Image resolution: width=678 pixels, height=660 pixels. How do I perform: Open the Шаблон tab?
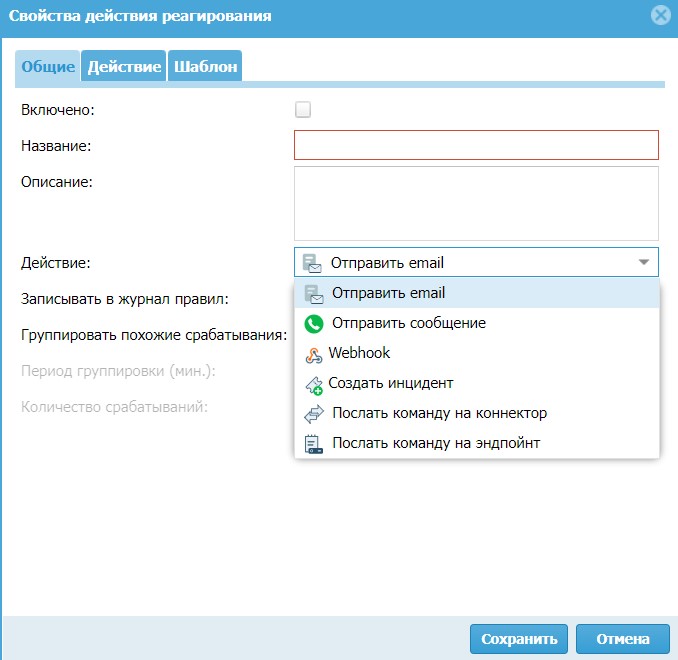pos(205,67)
